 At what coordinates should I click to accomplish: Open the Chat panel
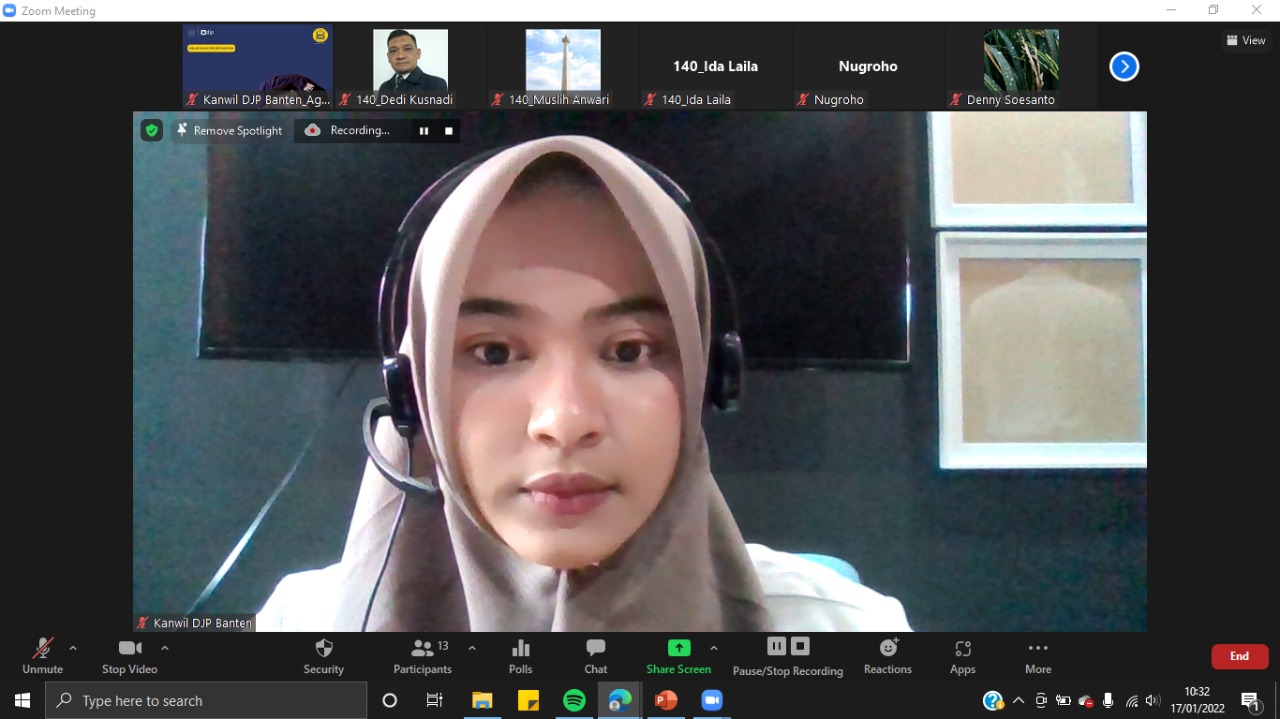[x=595, y=656]
